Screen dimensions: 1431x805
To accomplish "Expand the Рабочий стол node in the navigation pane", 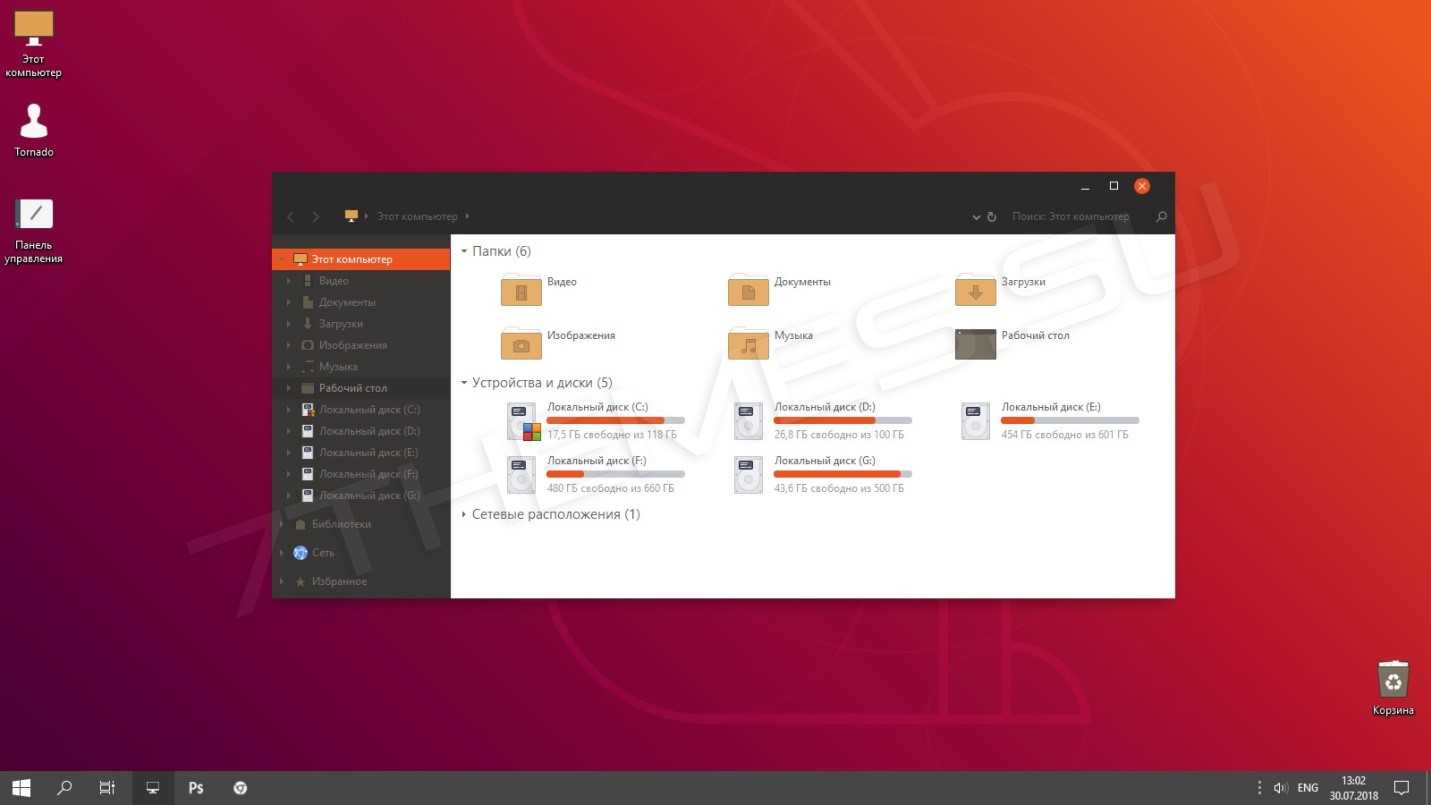I will [x=289, y=388].
